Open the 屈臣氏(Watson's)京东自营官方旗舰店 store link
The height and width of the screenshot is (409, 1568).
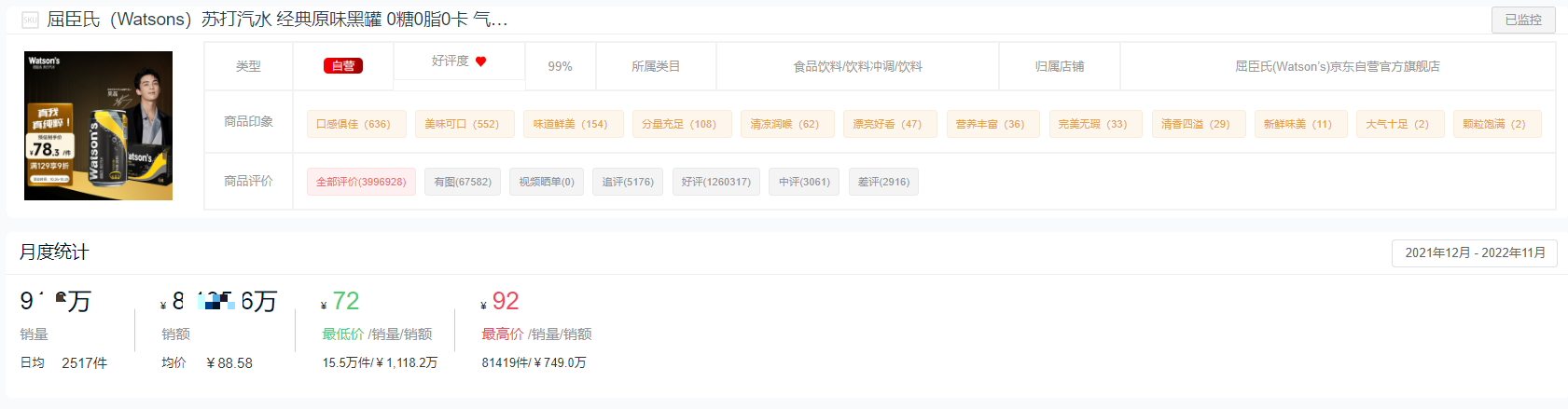coord(1337,66)
